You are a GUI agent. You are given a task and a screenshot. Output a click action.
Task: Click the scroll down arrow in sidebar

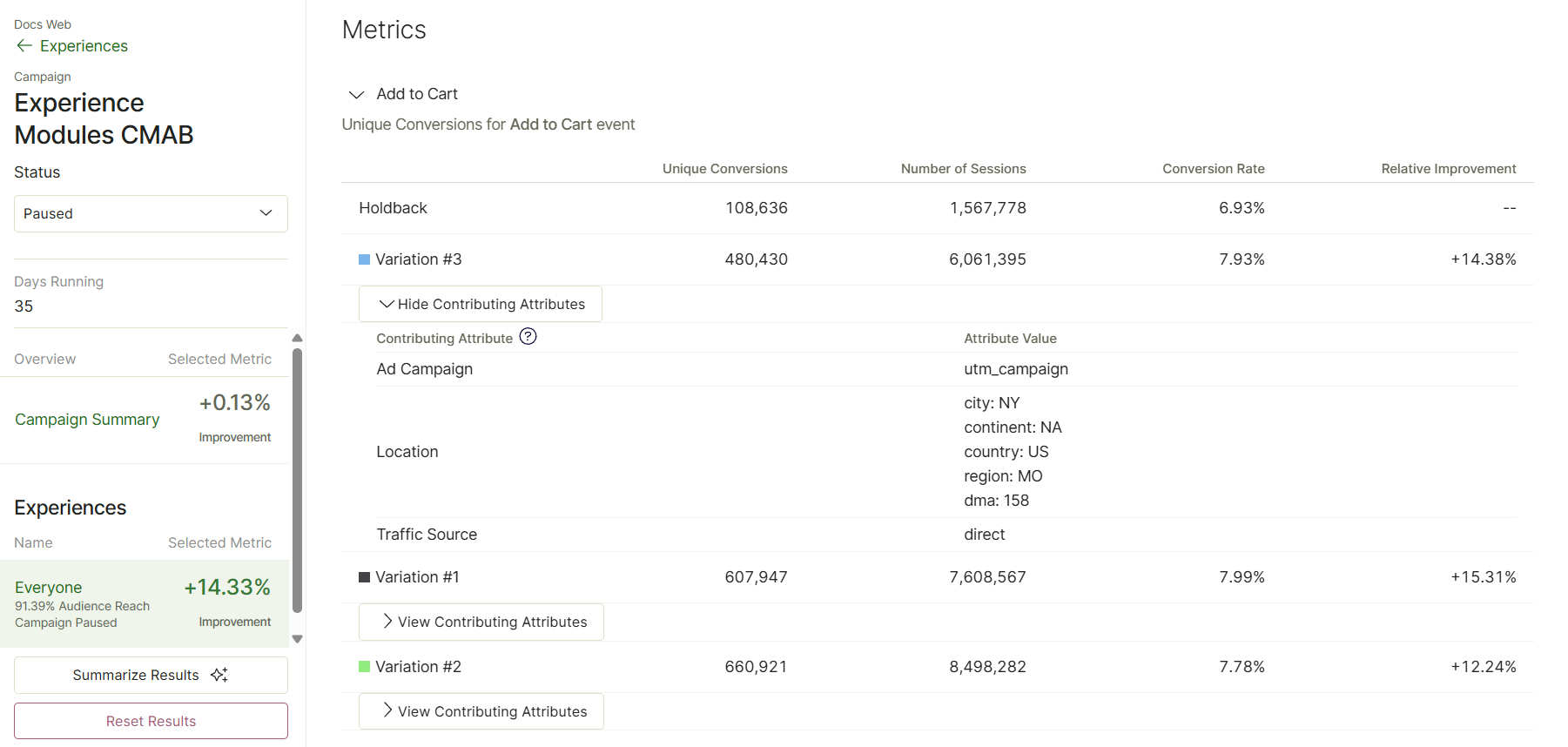tap(297, 639)
